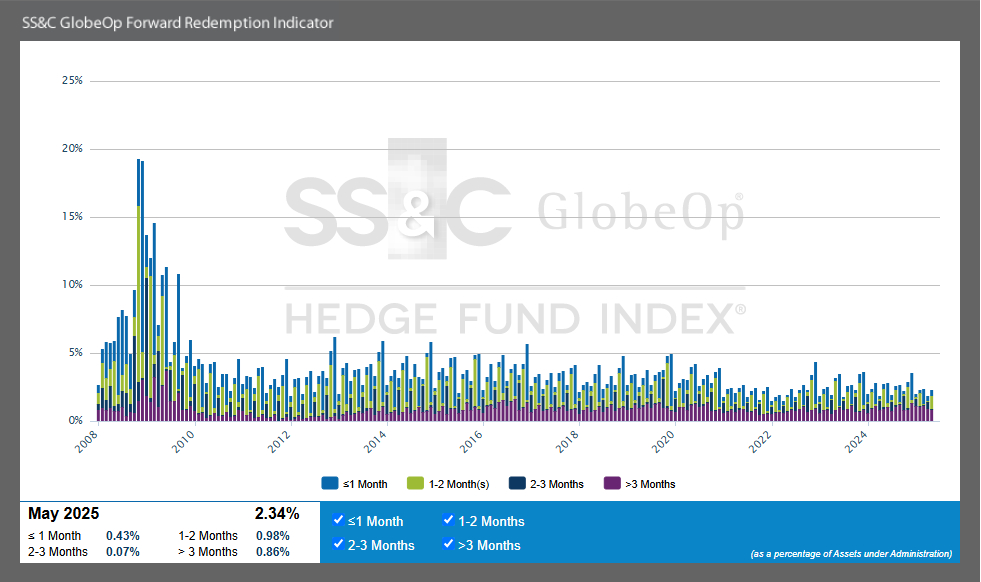The width and height of the screenshot is (981, 582).
Task: Click the dark navy 2-3 Months legend swatch
Action: tap(518, 484)
